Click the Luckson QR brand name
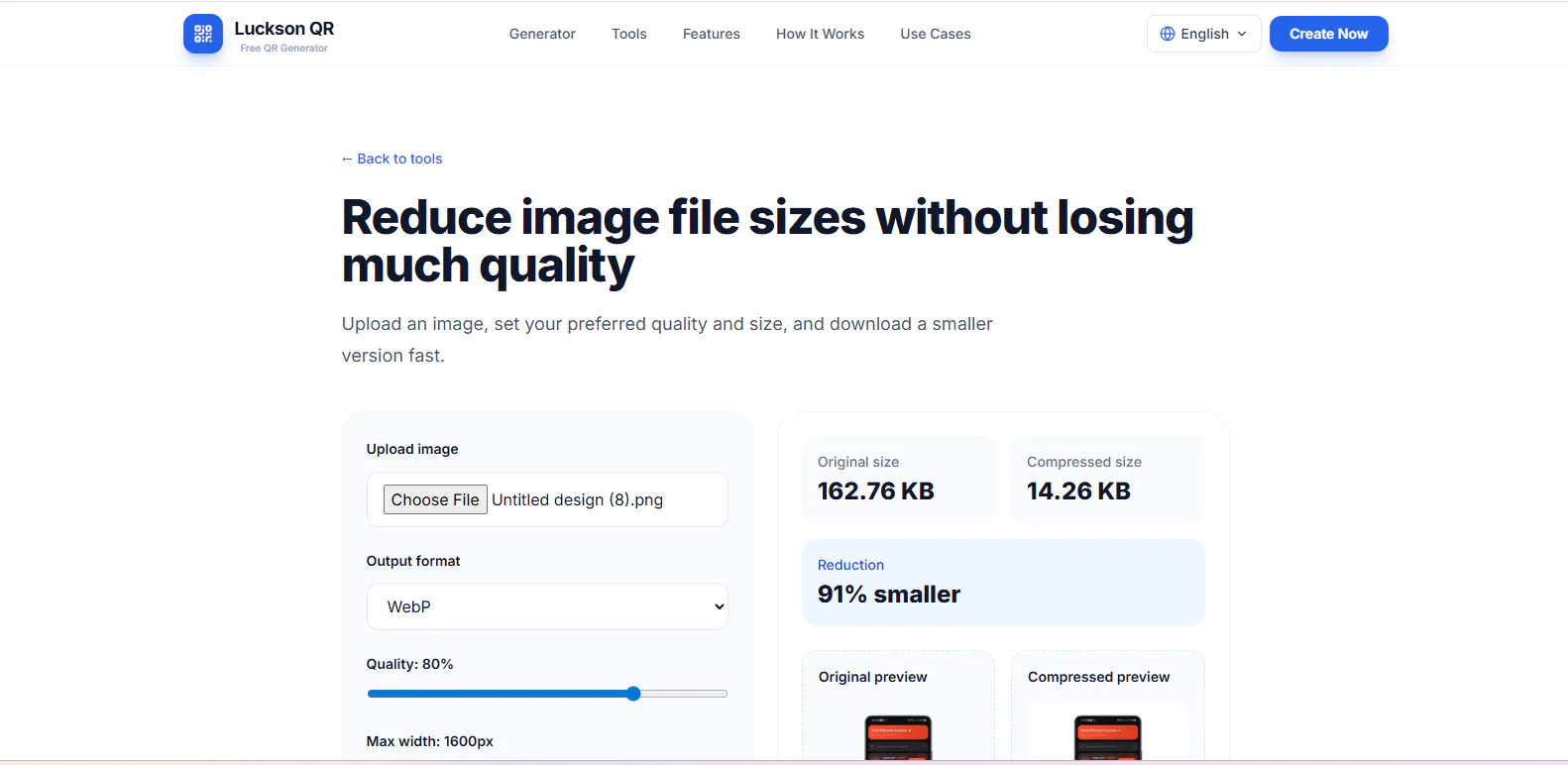Image resolution: width=1568 pixels, height=765 pixels. [x=284, y=29]
